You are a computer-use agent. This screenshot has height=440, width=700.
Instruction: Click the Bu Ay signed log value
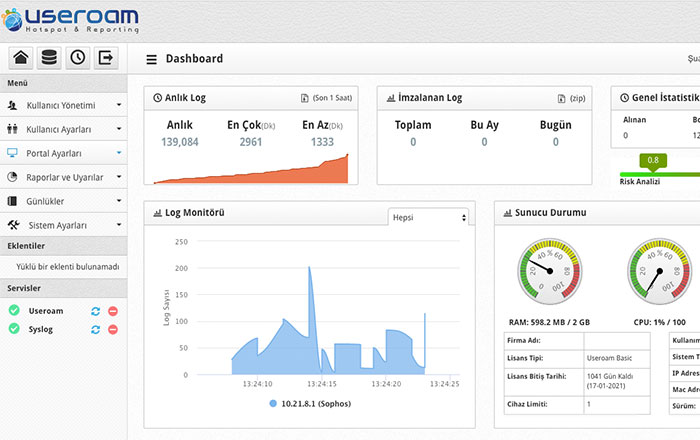(484, 142)
